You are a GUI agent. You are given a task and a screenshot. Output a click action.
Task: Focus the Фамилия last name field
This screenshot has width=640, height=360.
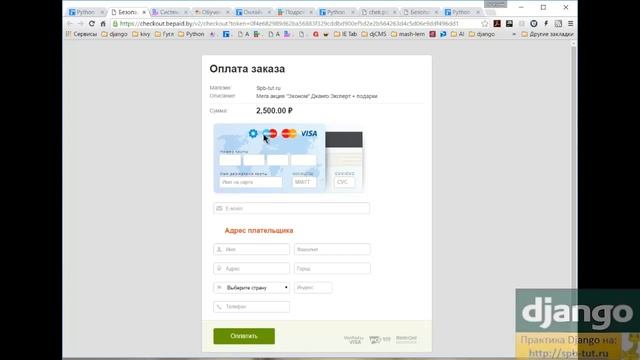point(332,249)
